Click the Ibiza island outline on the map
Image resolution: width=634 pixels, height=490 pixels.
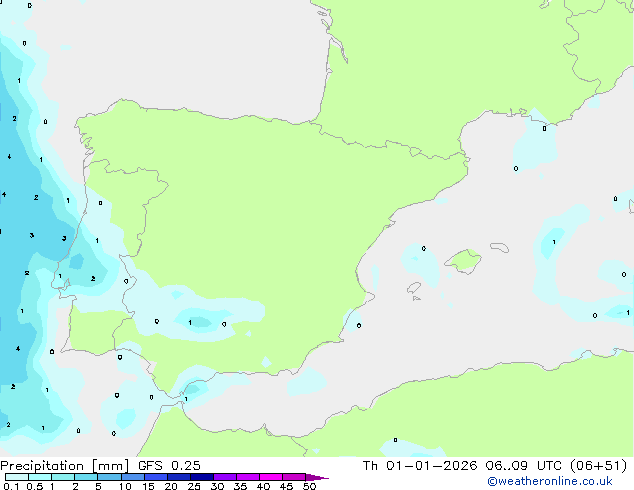pyautogui.click(x=414, y=288)
